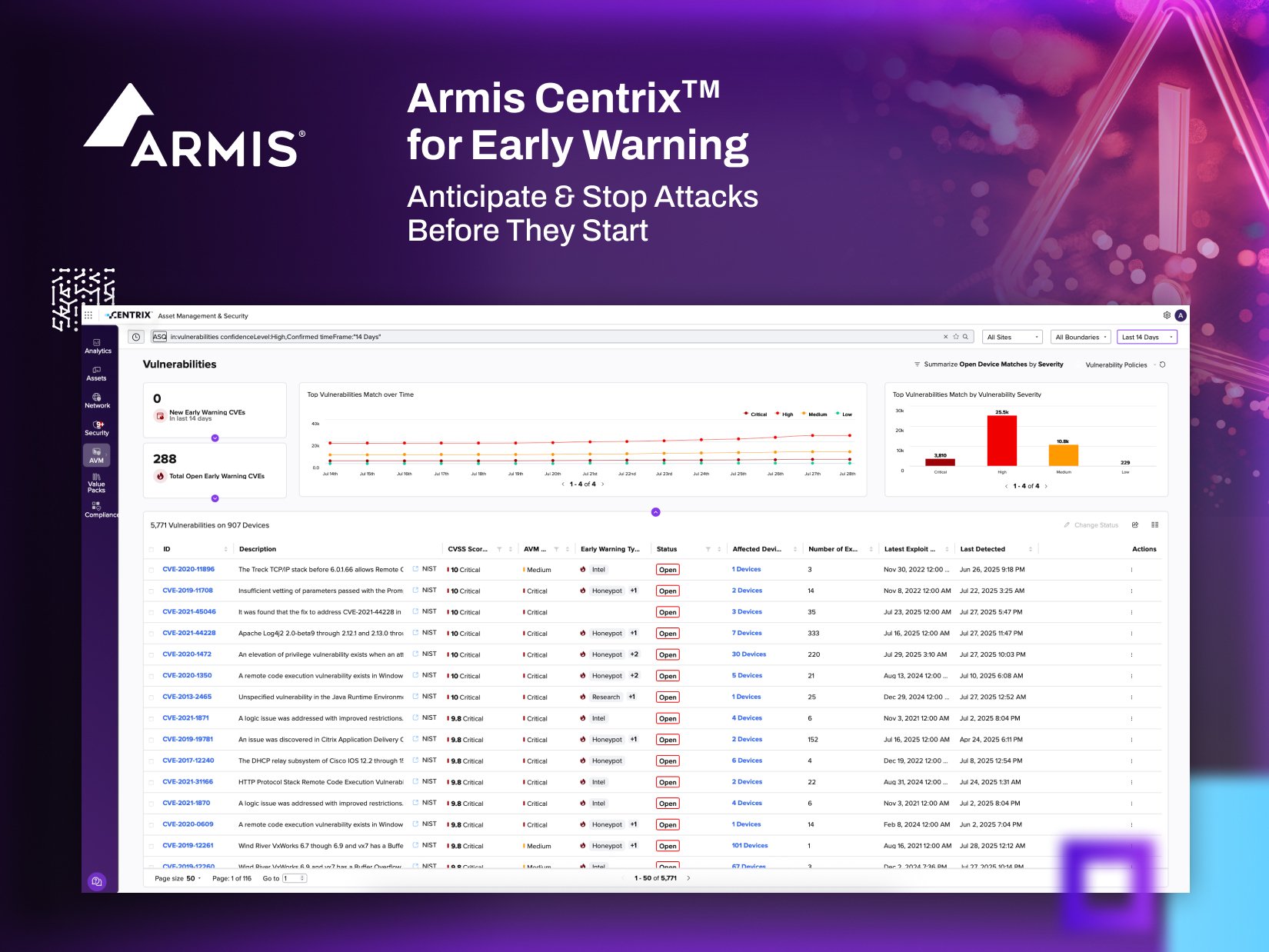Open the Network sidebar section

click(97, 401)
